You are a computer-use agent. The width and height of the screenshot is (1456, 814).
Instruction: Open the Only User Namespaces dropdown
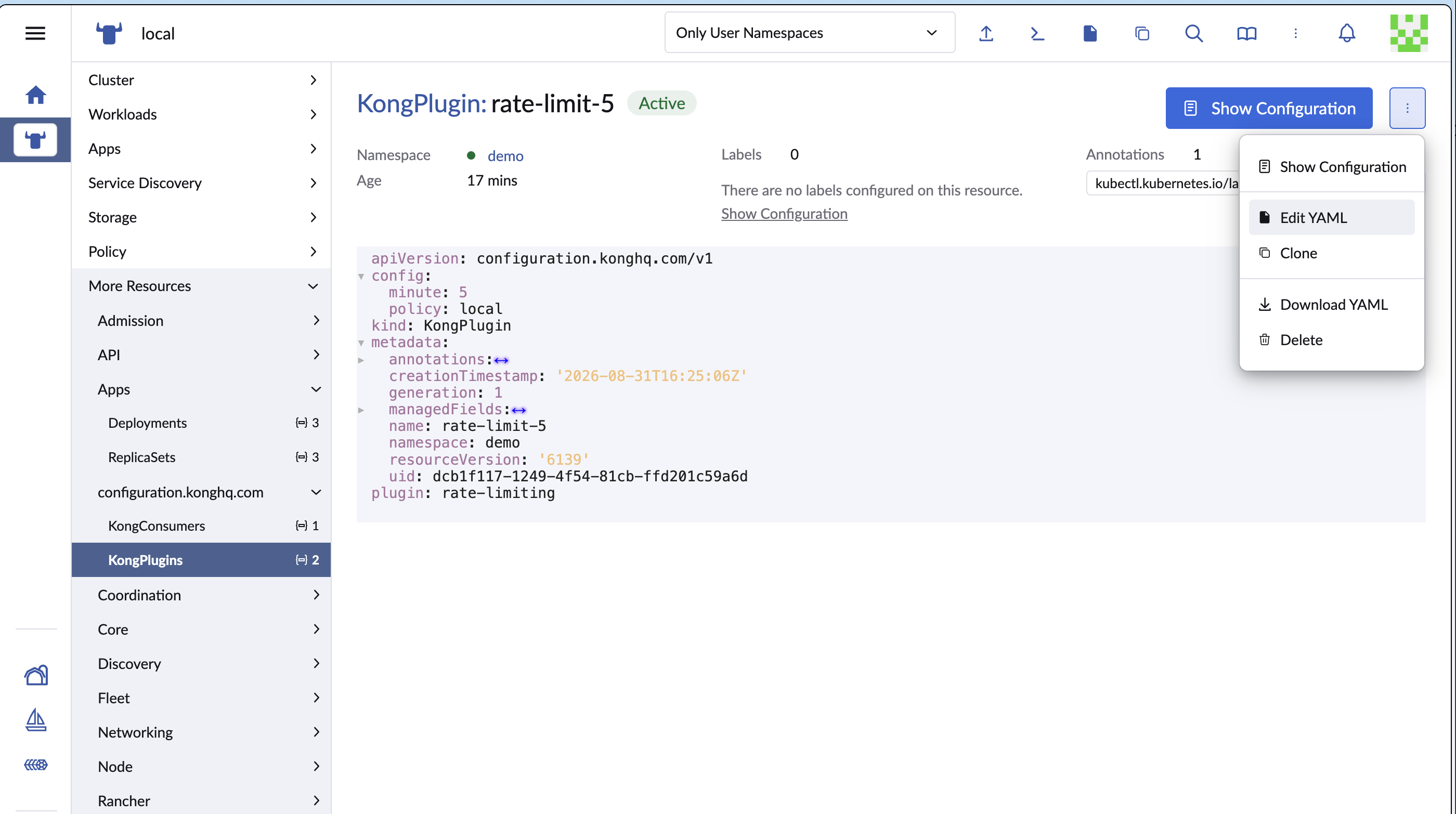(810, 33)
